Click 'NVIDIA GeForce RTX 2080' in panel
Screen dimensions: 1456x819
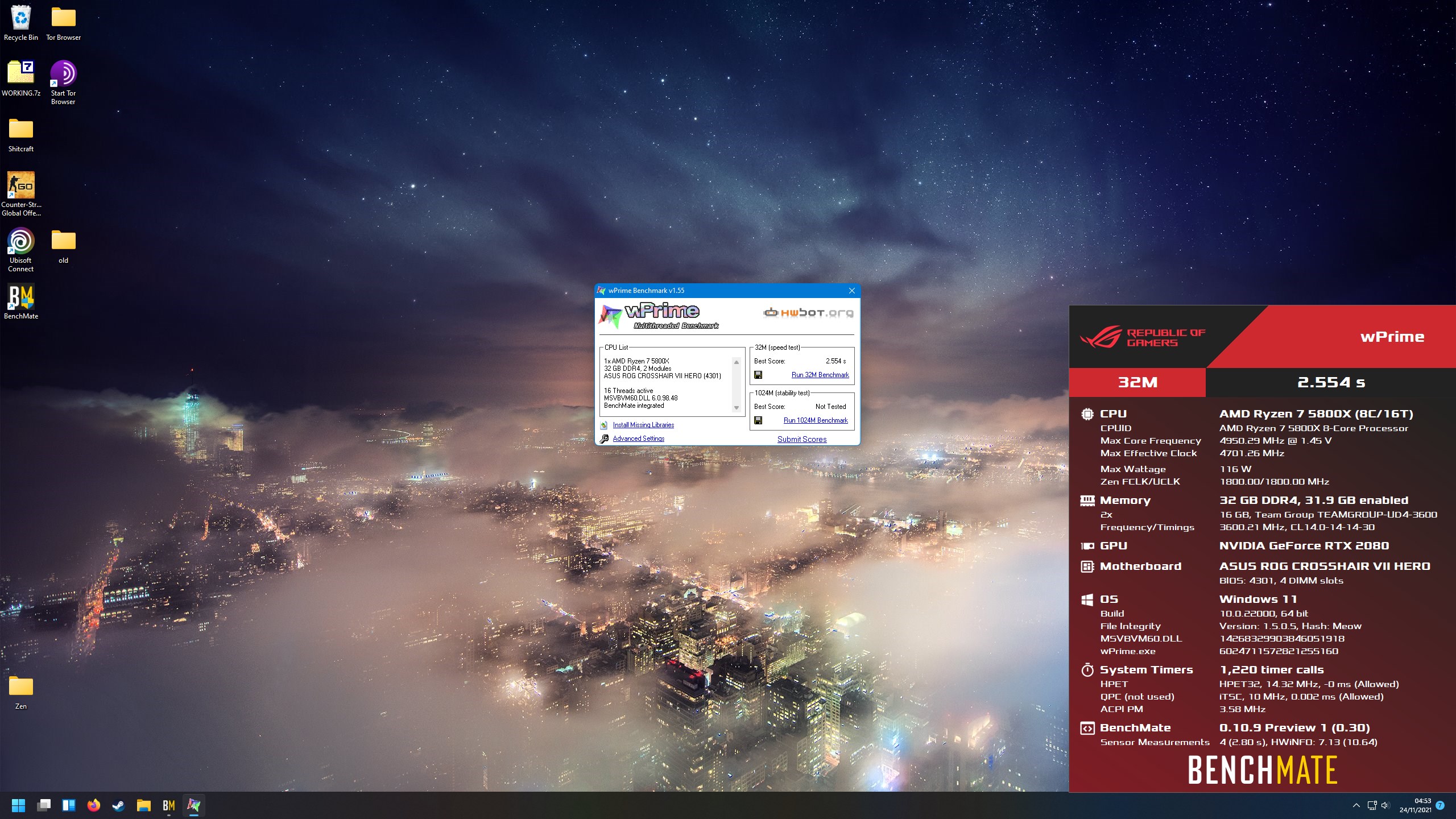click(1304, 546)
